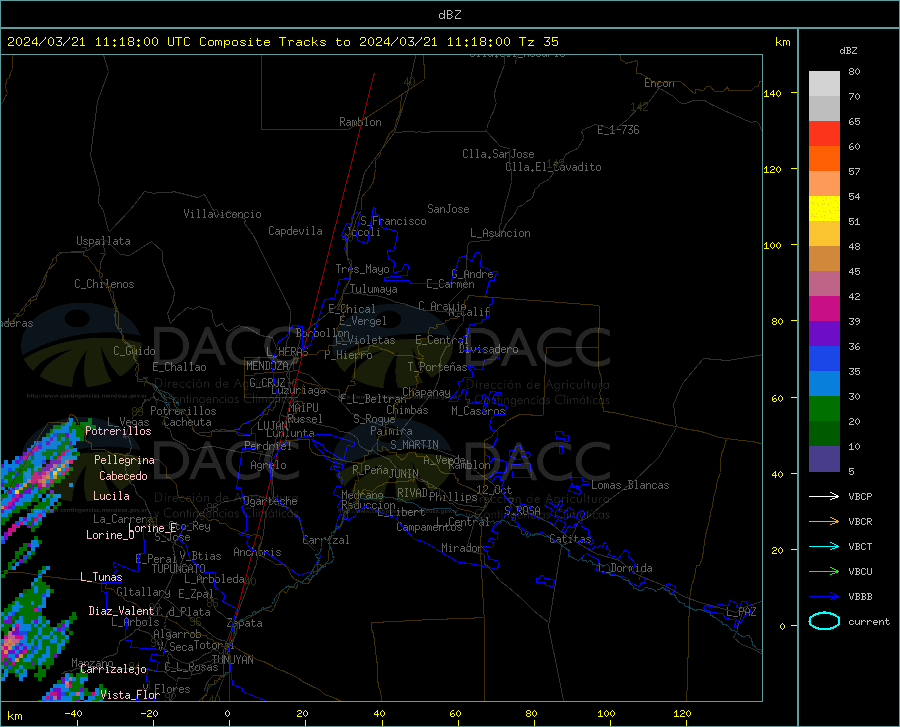Click the Ramblon label near the red track
Viewport: 900px width, 727px height.
(360, 122)
